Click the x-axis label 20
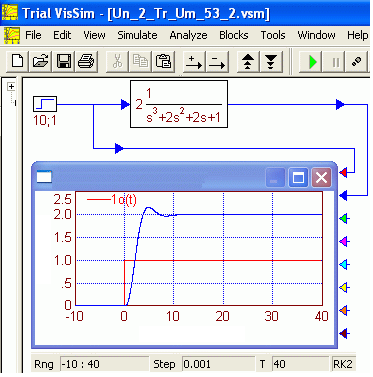The height and width of the screenshot is (377, 373). click(x=222, y=316)
